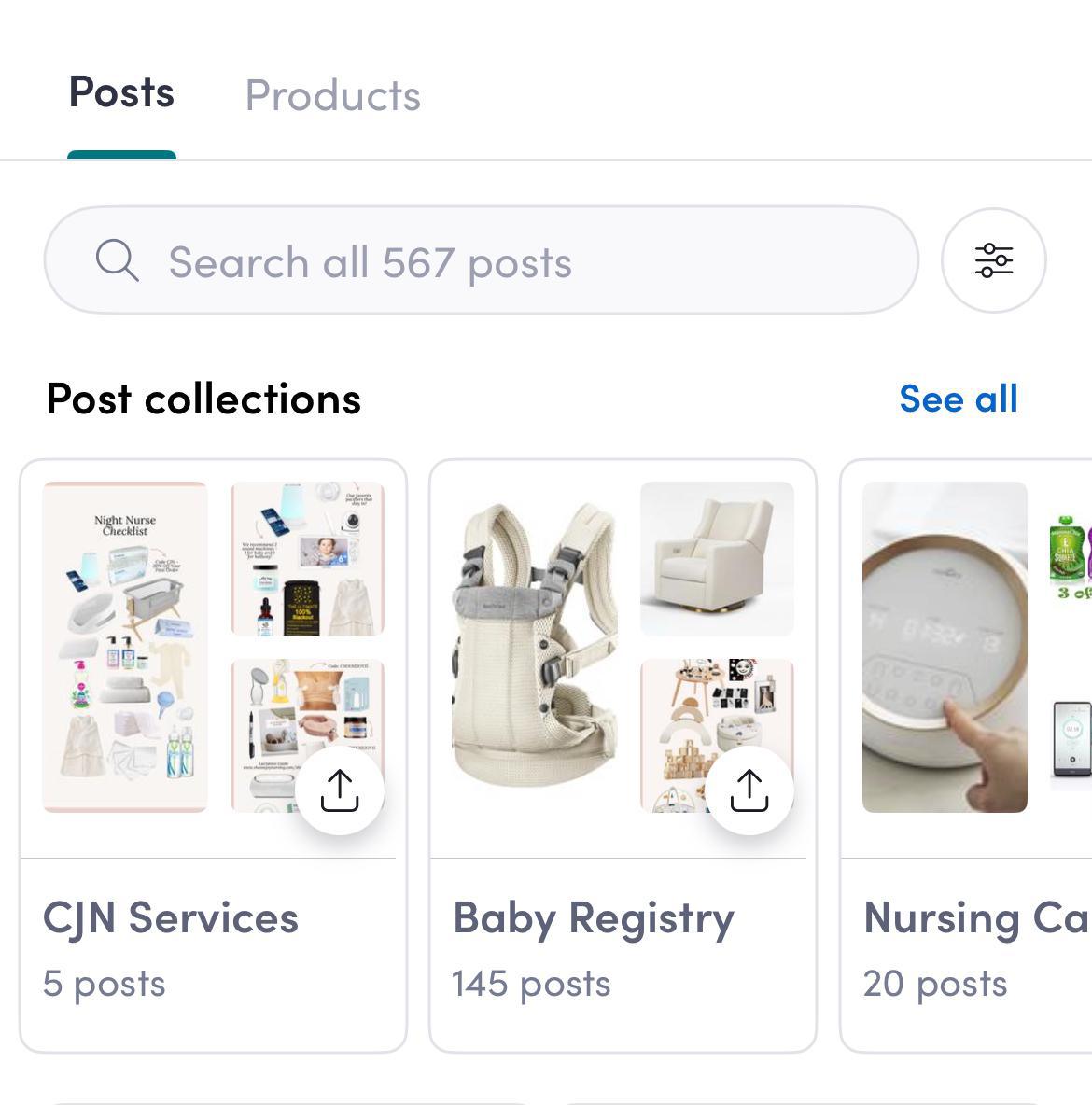Tap See all post collections

[958, 399]
